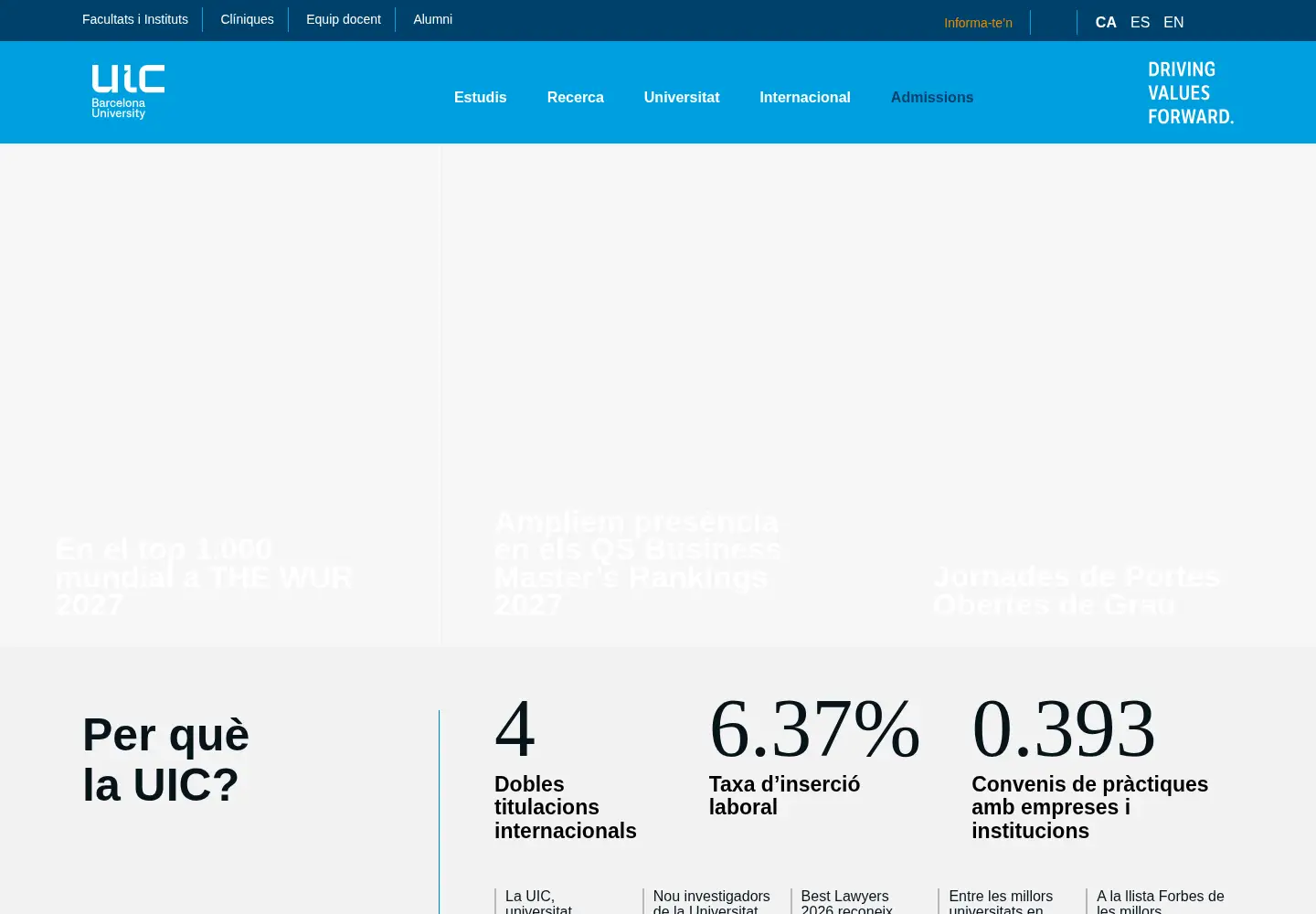This screenshot has width=1316, height=914.
Task: Open the Admissions menu item
Action: tap(931, 97)
